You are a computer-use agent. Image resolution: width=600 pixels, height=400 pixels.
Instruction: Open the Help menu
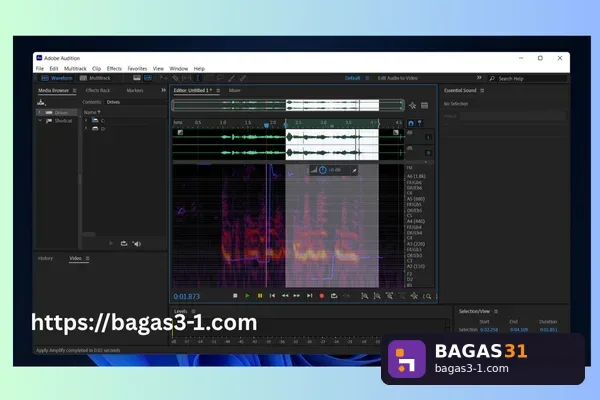tap(199, 69)
